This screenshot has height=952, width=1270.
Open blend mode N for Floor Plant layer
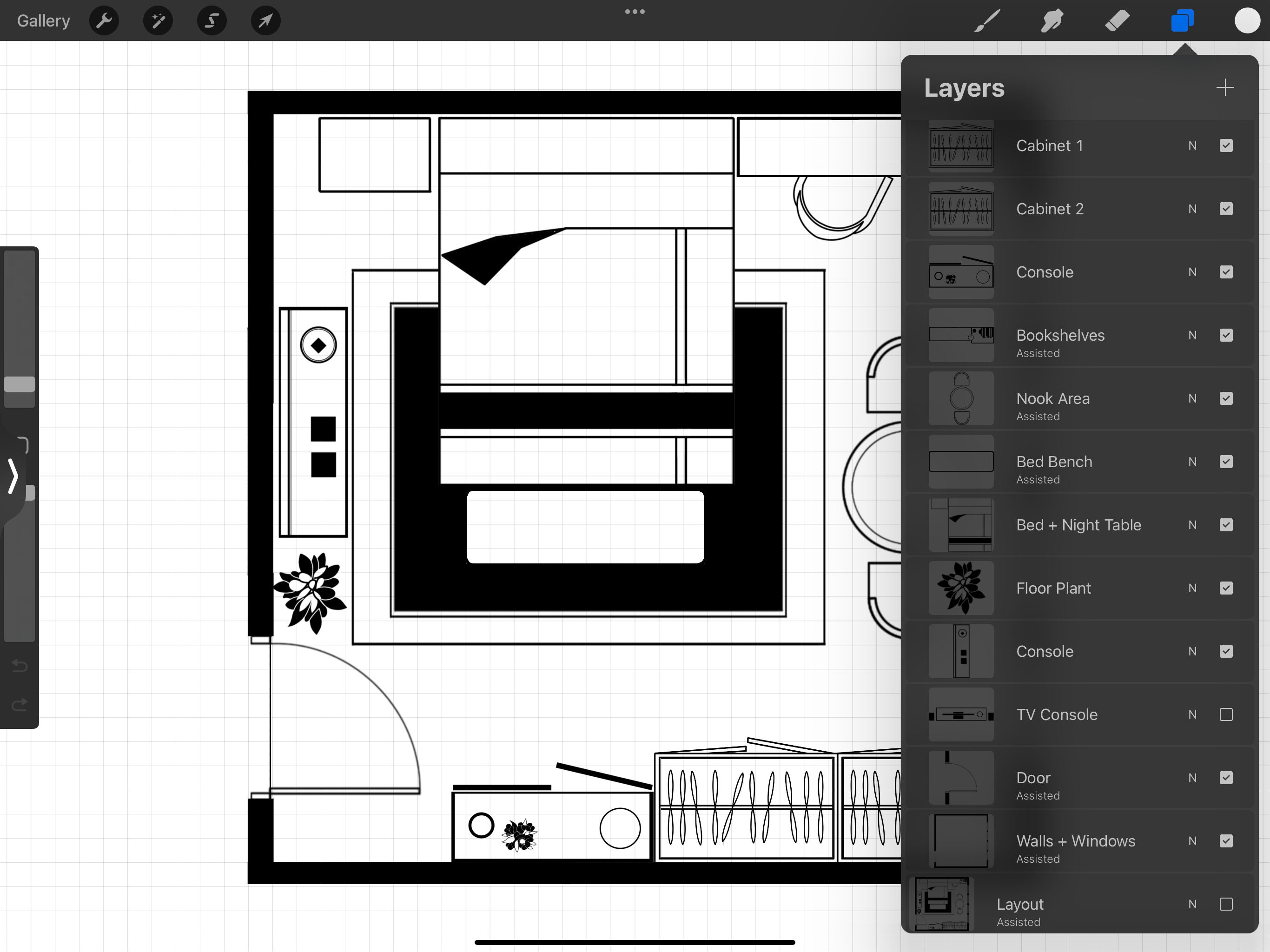(1192, 588)
